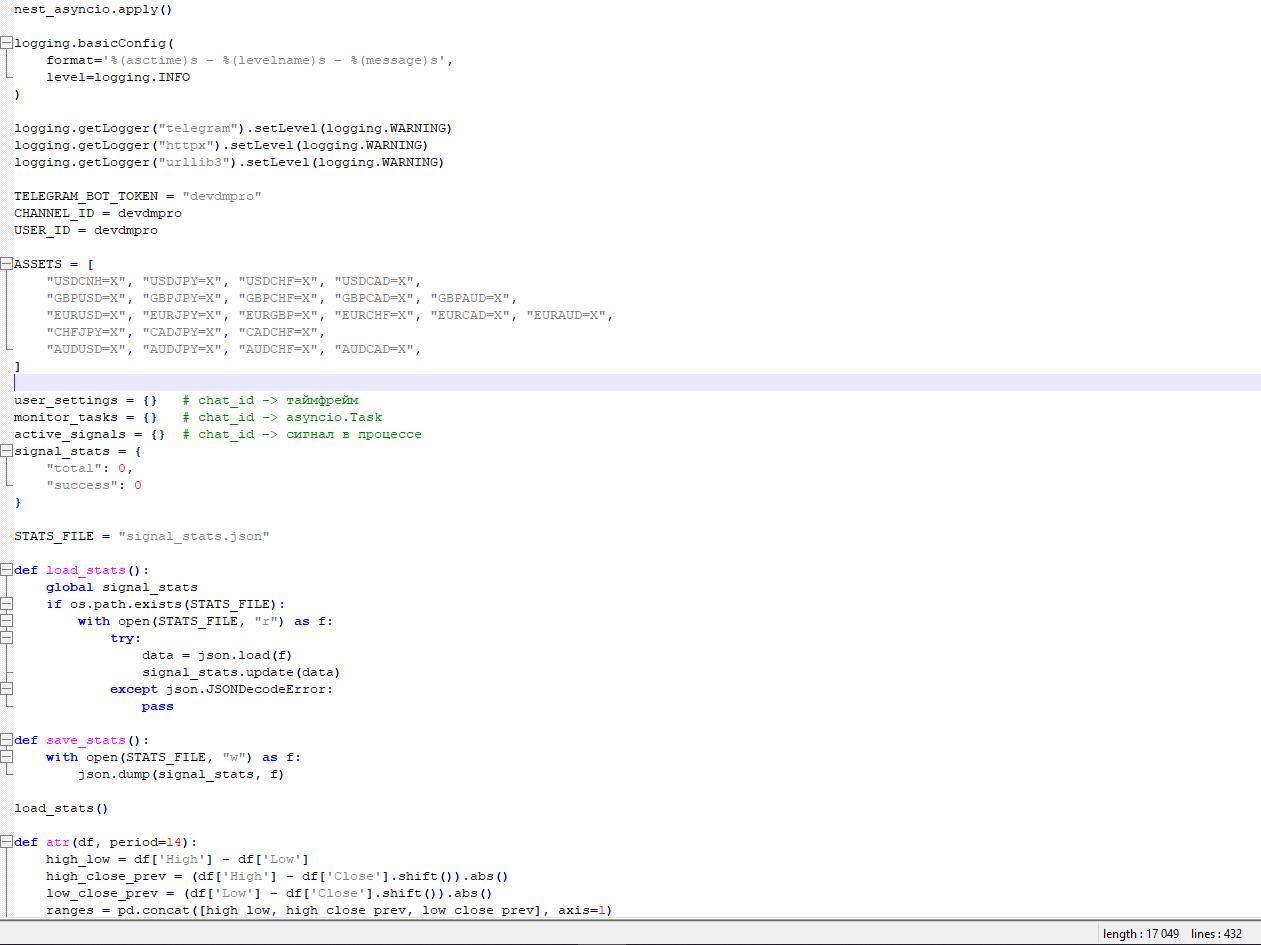Collapse the logging.basicConfig( fold block

tap(7, 43)
